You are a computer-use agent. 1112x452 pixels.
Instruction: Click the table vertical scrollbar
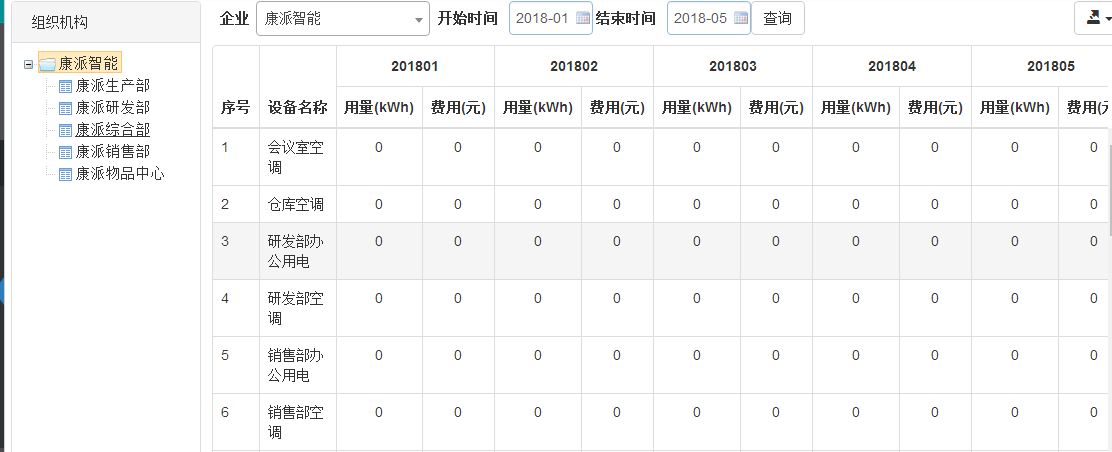tap(1108, 190)
